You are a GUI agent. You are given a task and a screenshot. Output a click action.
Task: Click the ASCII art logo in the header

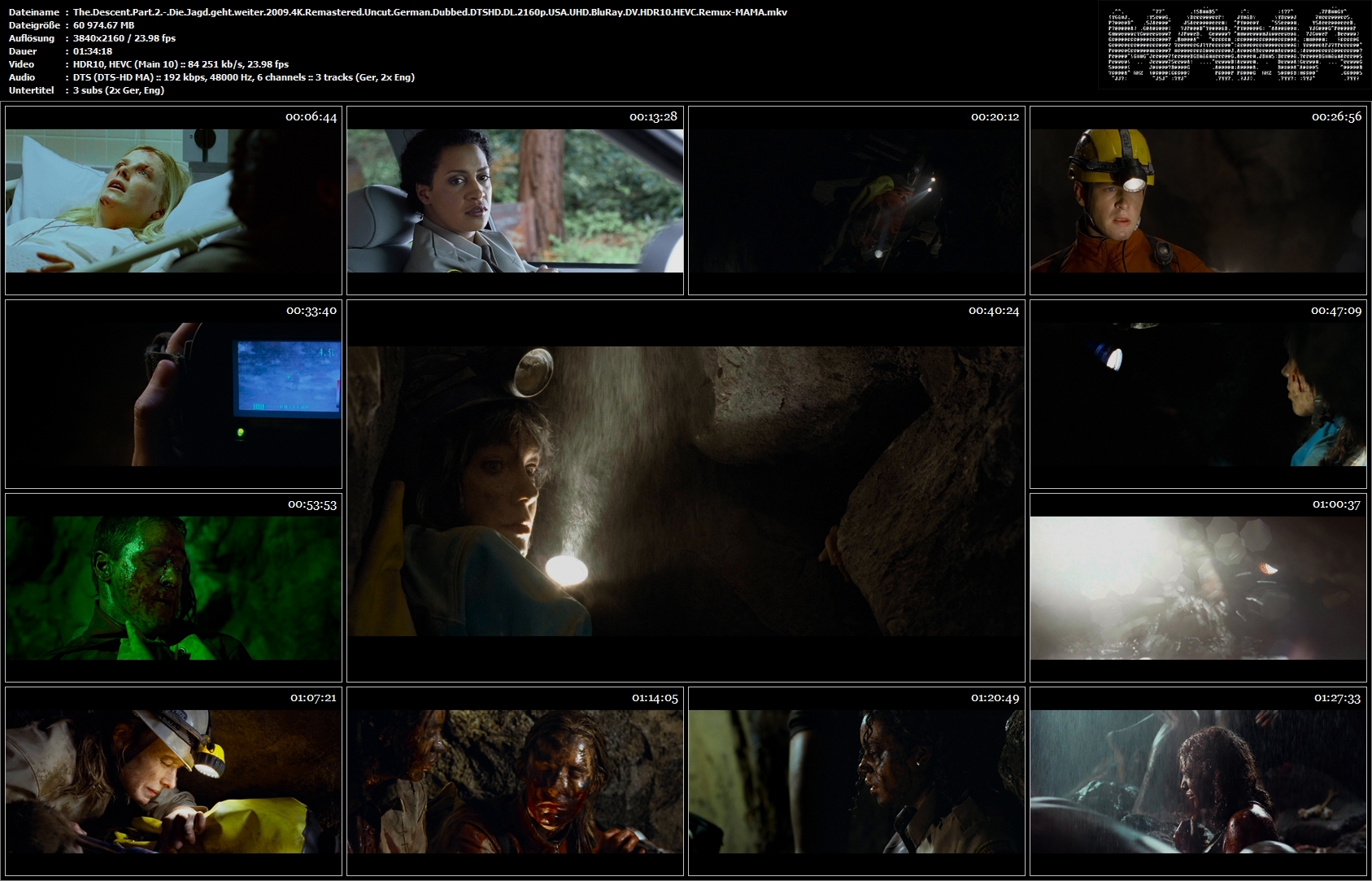1235,46
